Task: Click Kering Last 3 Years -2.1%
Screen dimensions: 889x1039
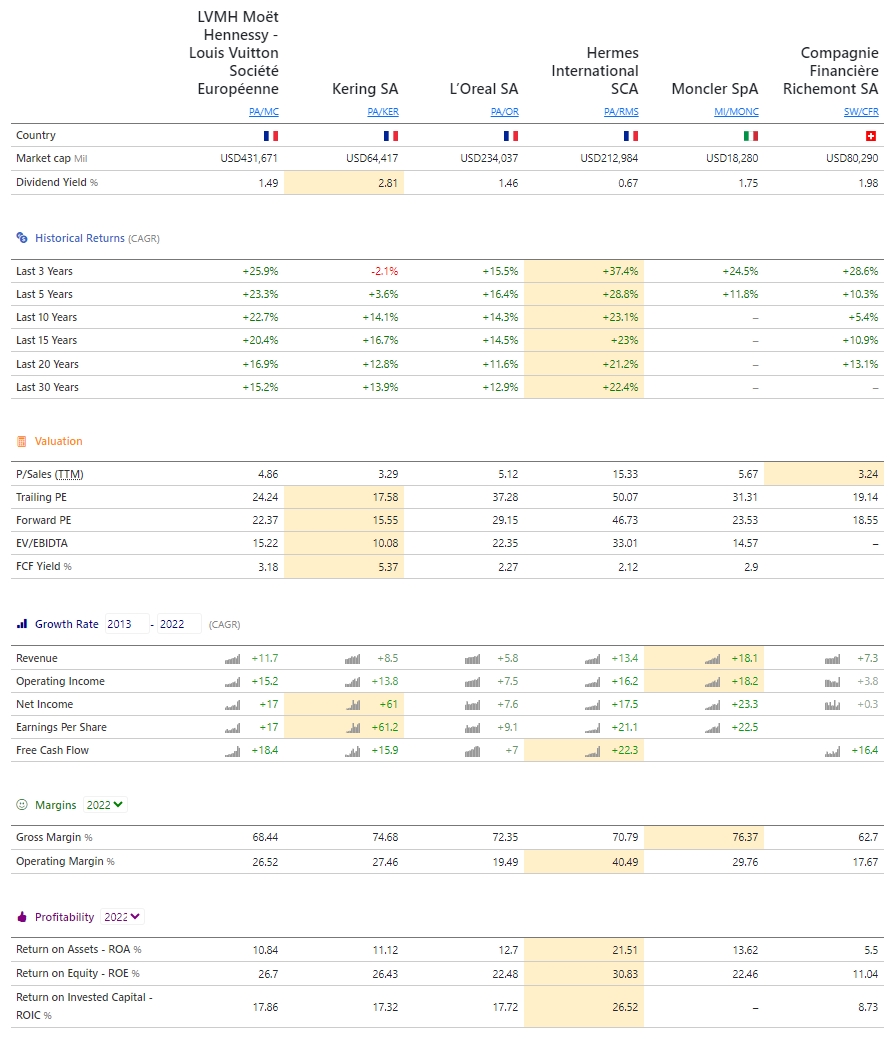Action: point(385,271)
